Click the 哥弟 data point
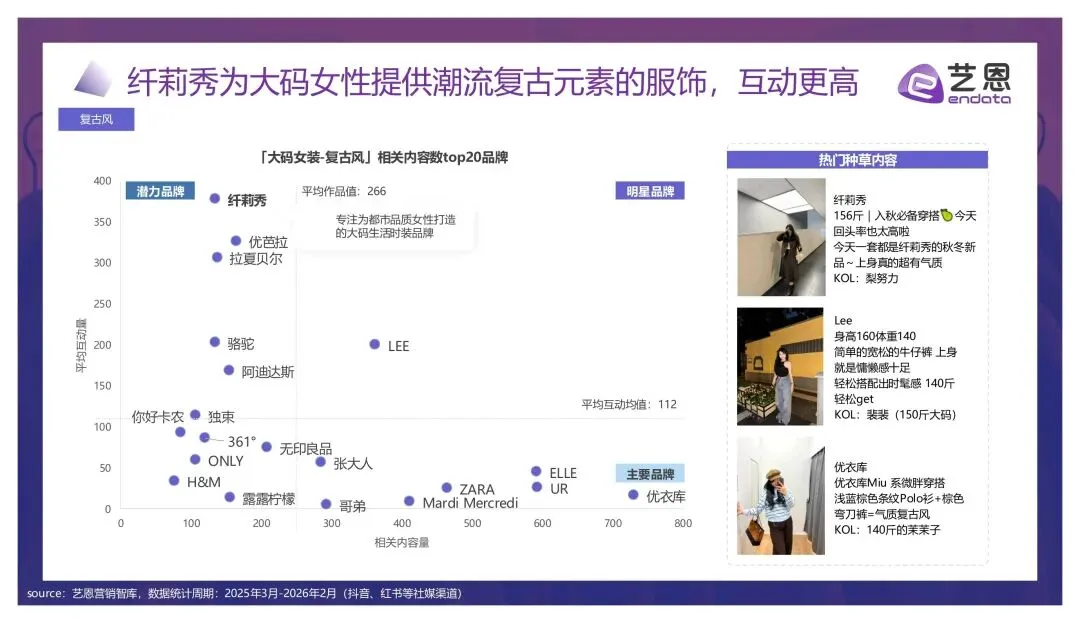1080x623 pixels. pyautogui.click(x=326, y=504)
